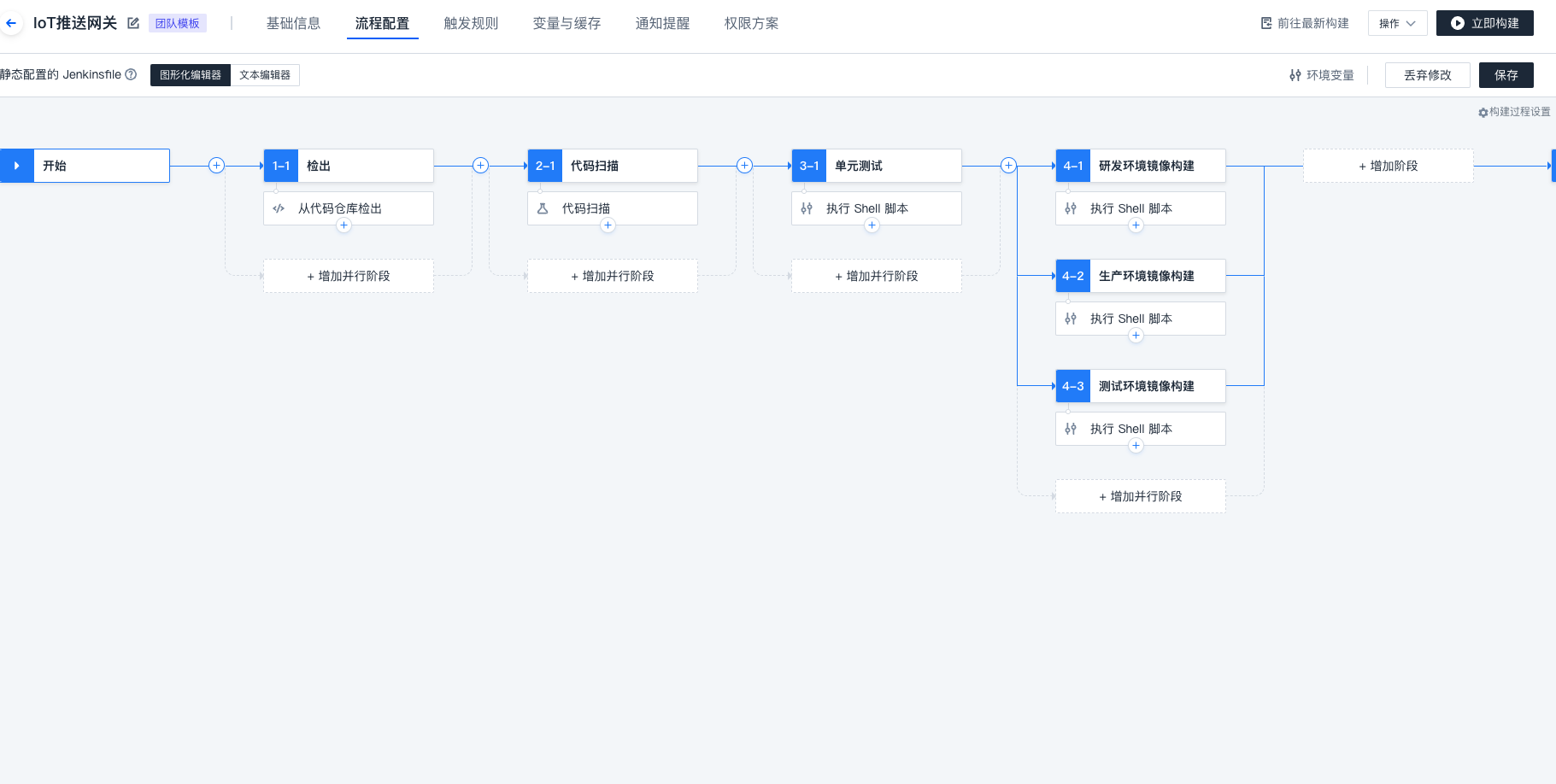Open step 从代码仓库检出
This screenshot has width=1556, height=784.
349,208
